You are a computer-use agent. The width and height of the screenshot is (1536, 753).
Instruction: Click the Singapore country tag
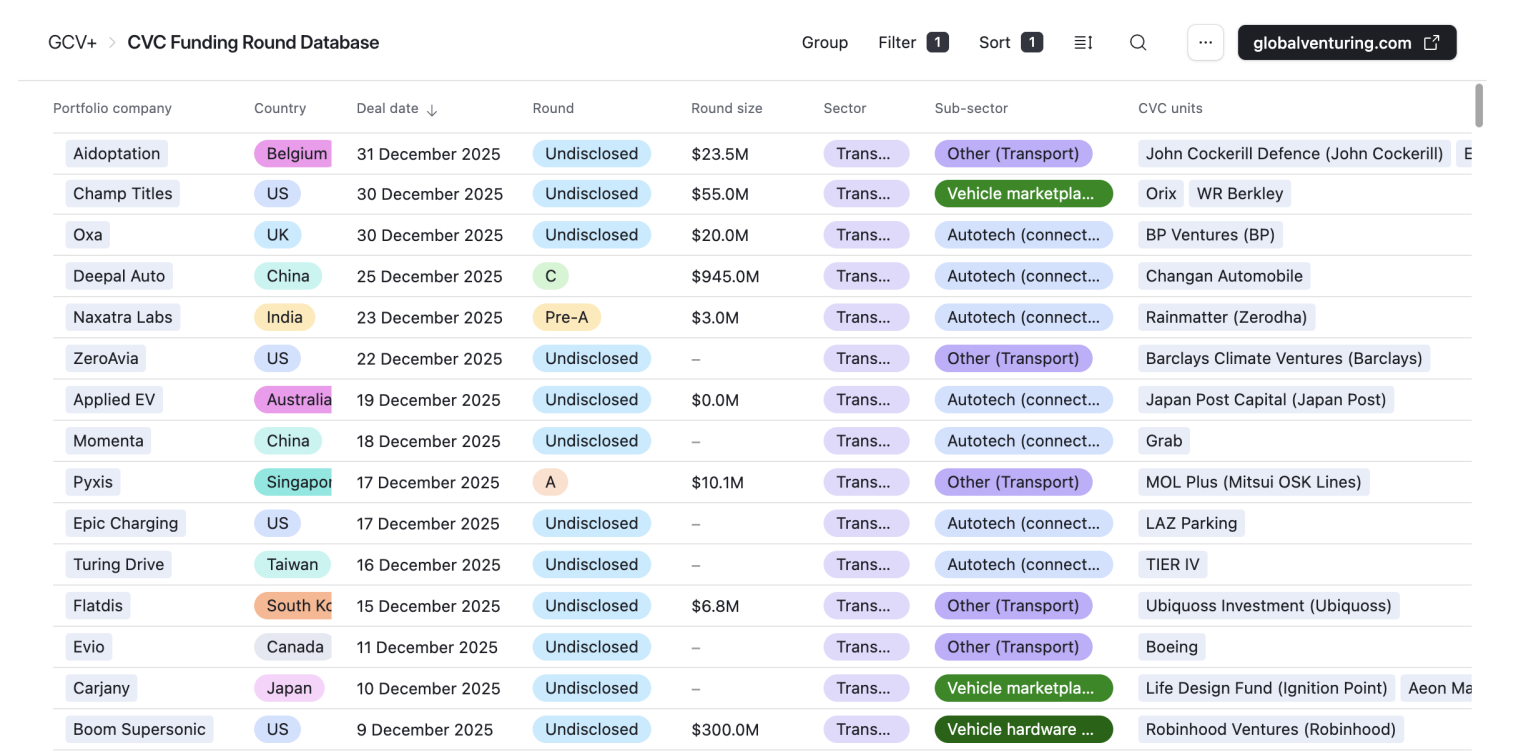293,482
